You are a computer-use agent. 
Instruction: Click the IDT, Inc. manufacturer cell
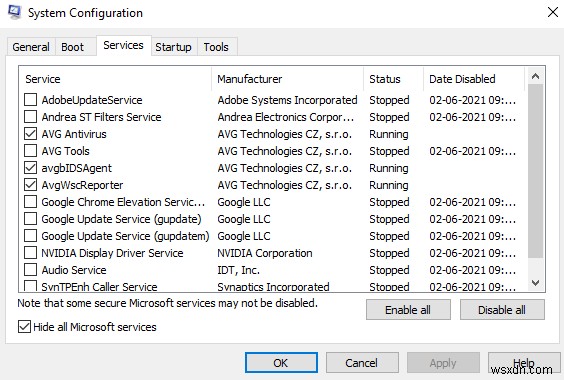pyautogui.click(x=238, y=270)
